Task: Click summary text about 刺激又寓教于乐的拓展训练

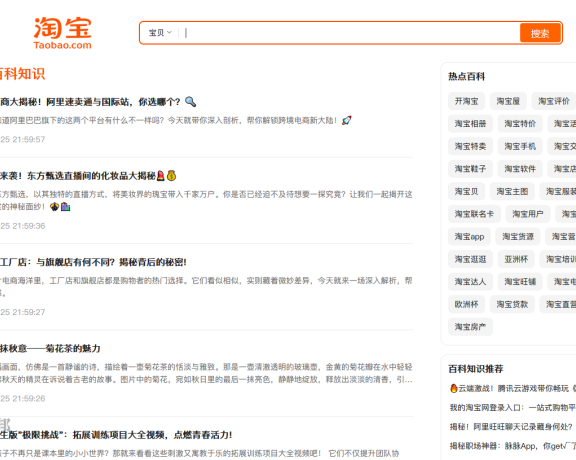Action: (x=199, y=453)
